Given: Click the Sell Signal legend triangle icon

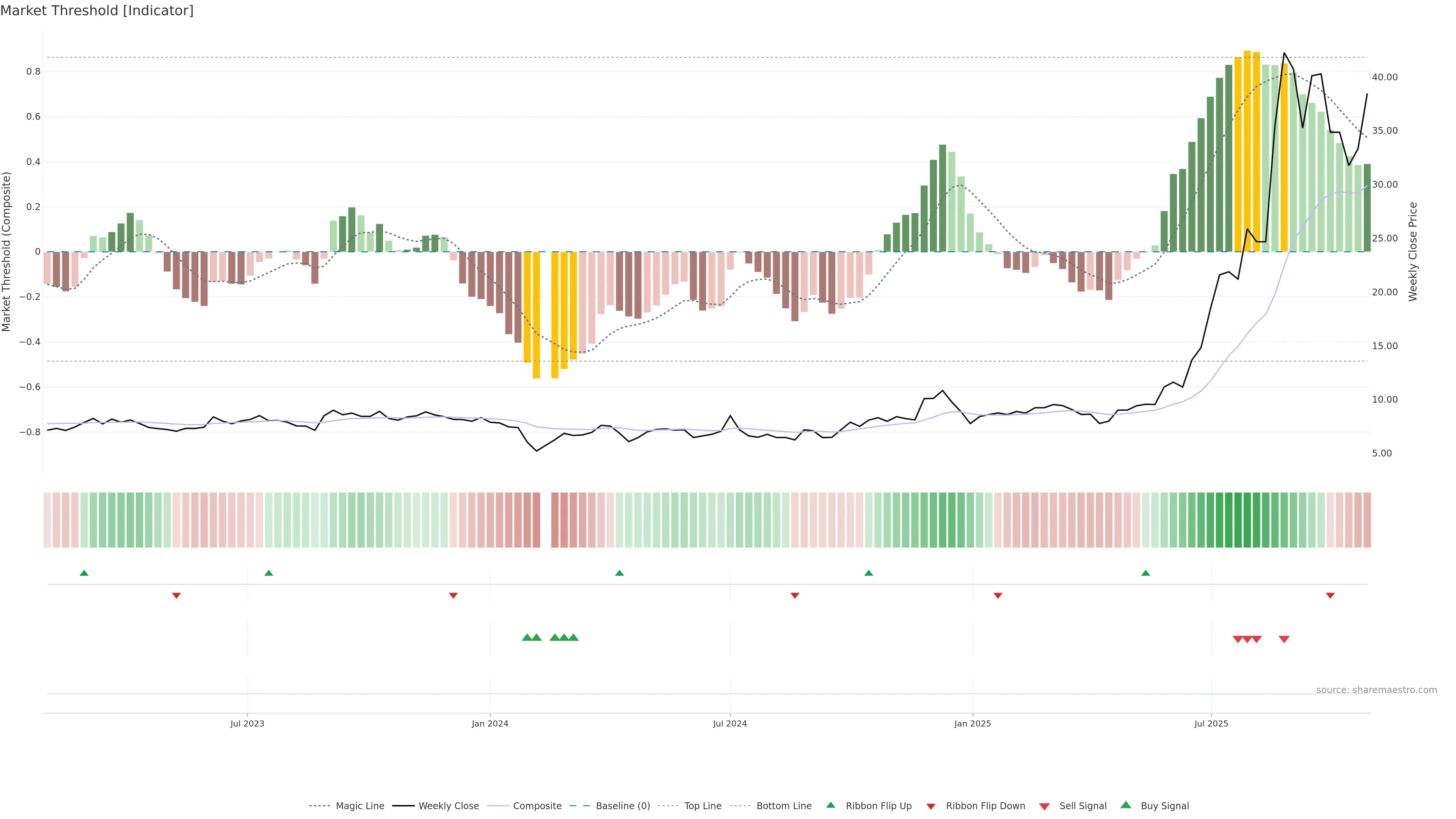Looking at the screenshot, I should [x=1045, y=806].
